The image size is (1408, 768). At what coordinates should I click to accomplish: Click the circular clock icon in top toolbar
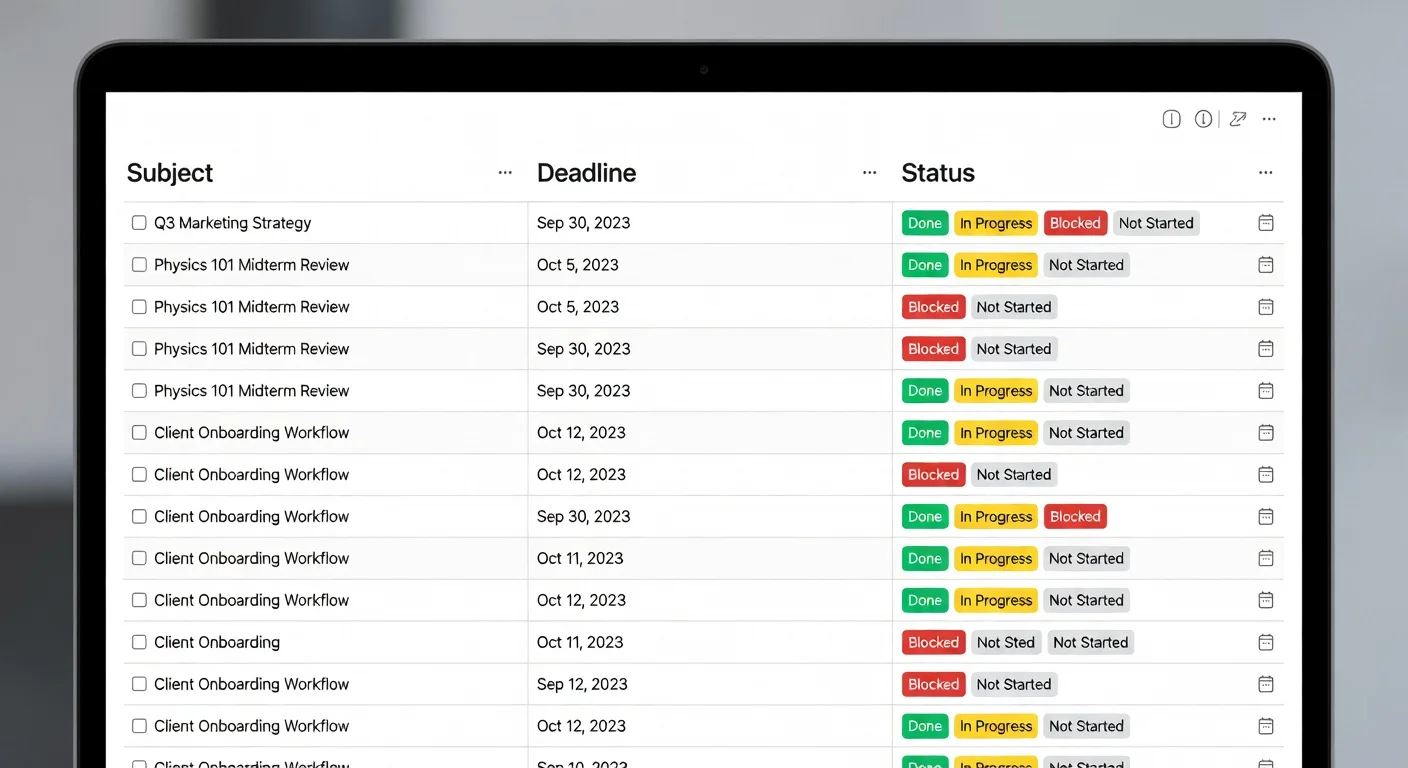(1204, 119)
